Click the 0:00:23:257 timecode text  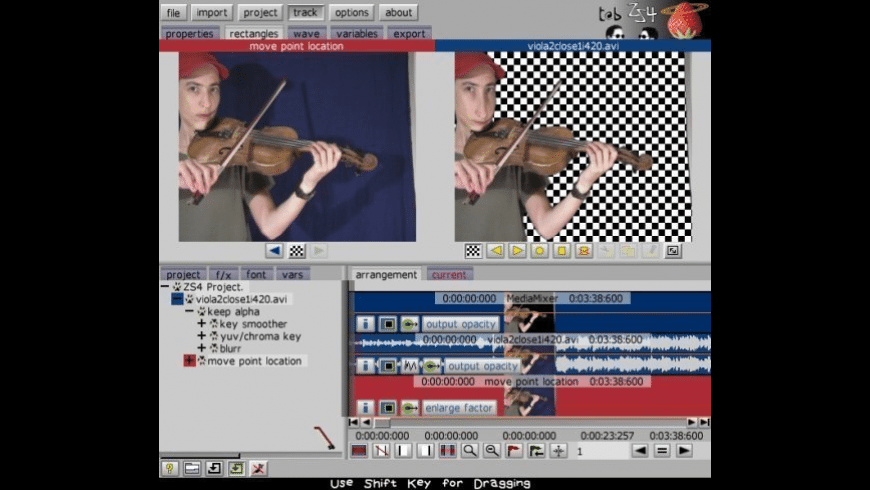(x=607, y=436)
